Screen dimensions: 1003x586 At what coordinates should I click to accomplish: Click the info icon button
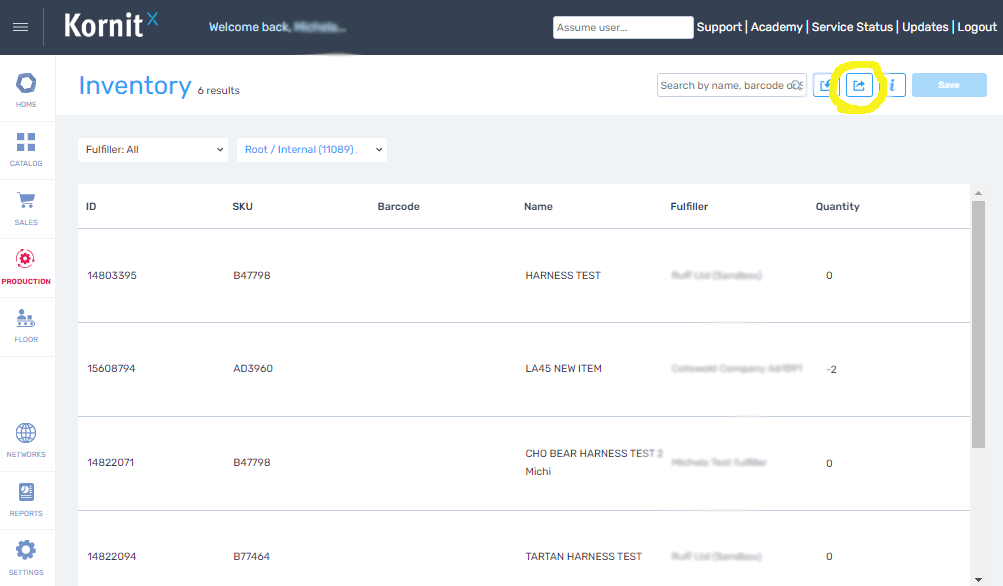point(893,85)
